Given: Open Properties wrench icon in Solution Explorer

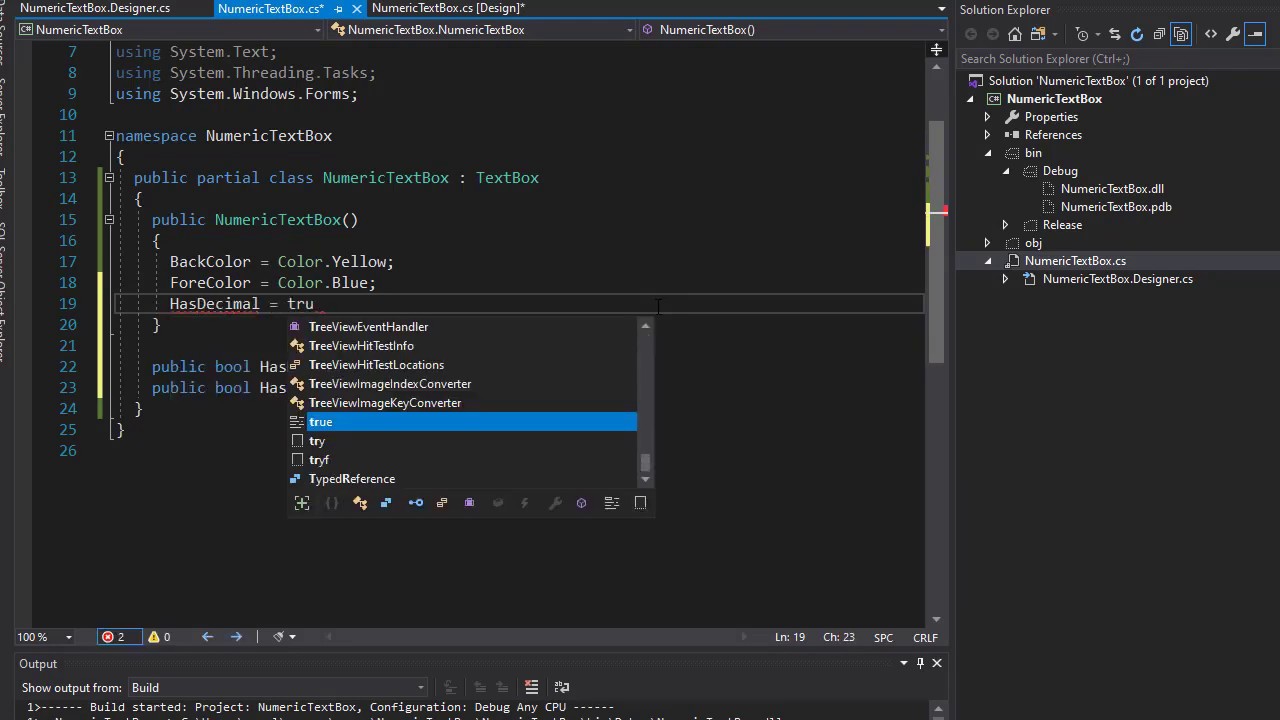Looking at the screenshot, I should click(x=1233, y=34).
